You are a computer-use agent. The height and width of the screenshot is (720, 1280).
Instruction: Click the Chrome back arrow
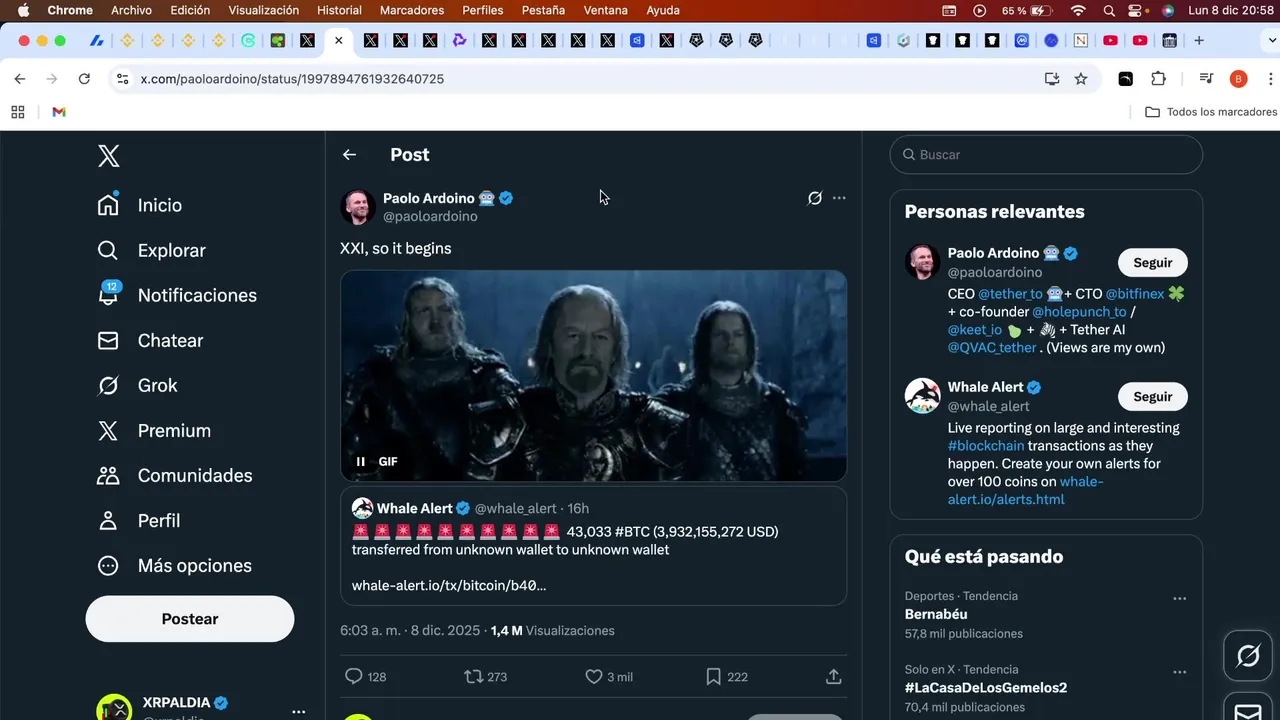click(20, 79)
